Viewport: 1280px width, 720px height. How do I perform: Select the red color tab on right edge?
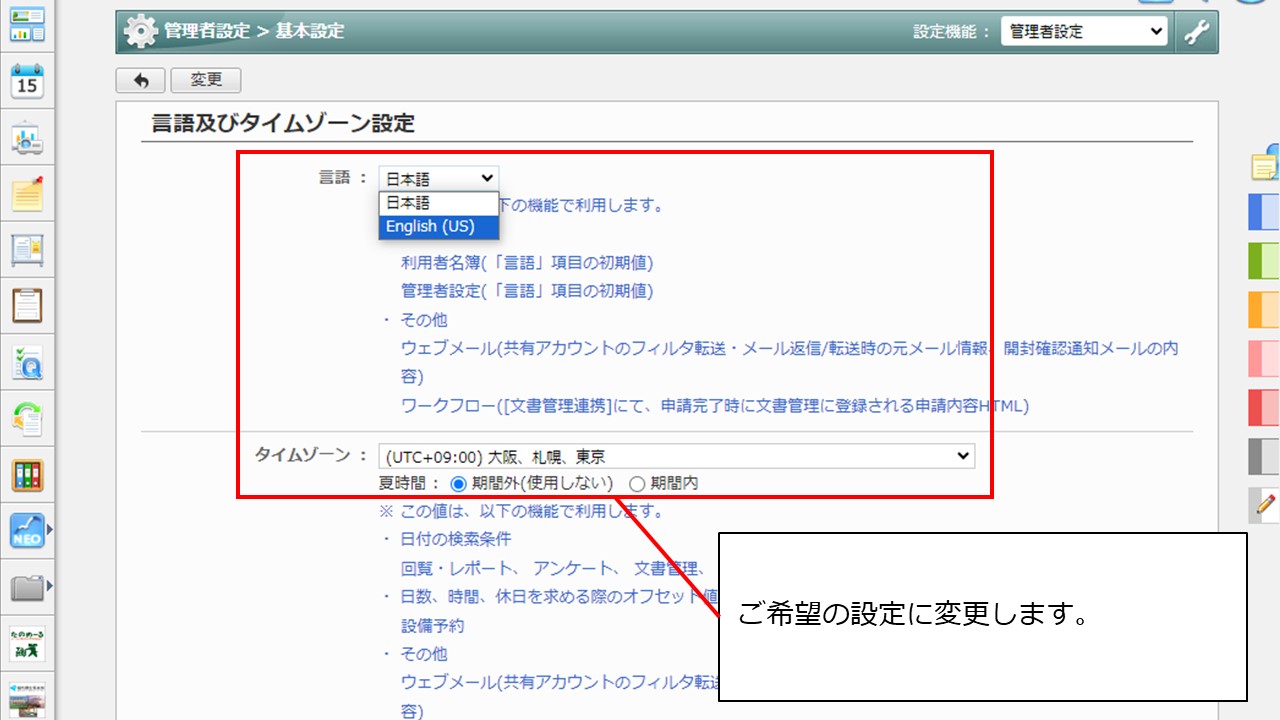point(1264,407)
